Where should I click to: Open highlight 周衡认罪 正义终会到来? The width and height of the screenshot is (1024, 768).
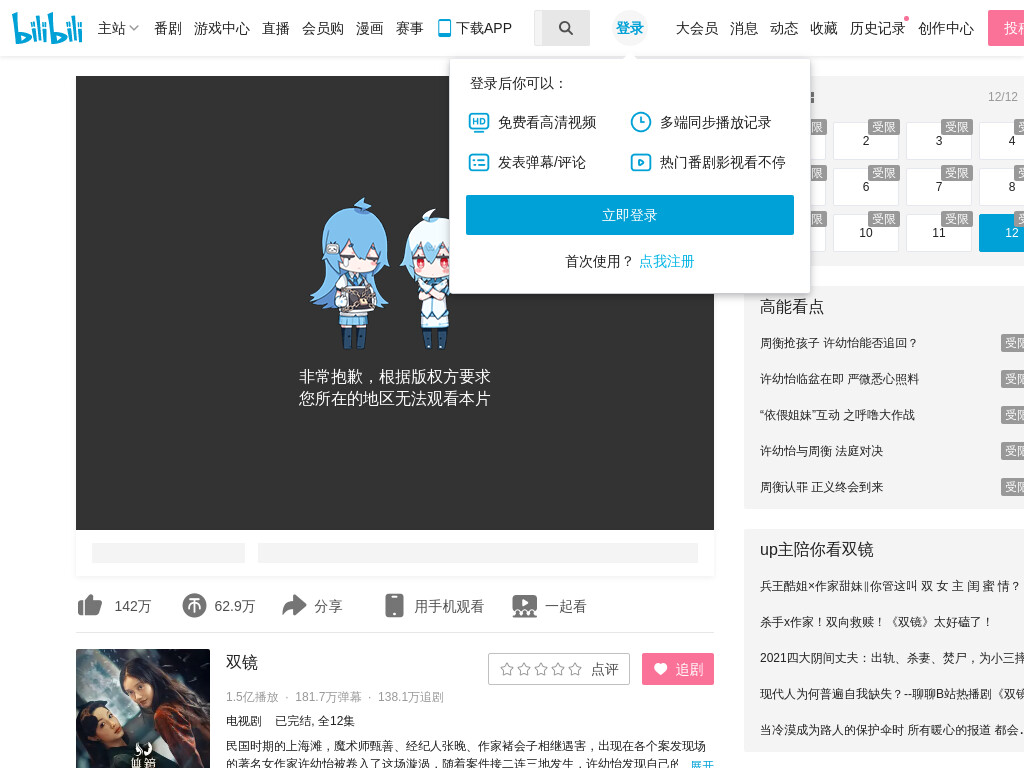click(821, 487)
